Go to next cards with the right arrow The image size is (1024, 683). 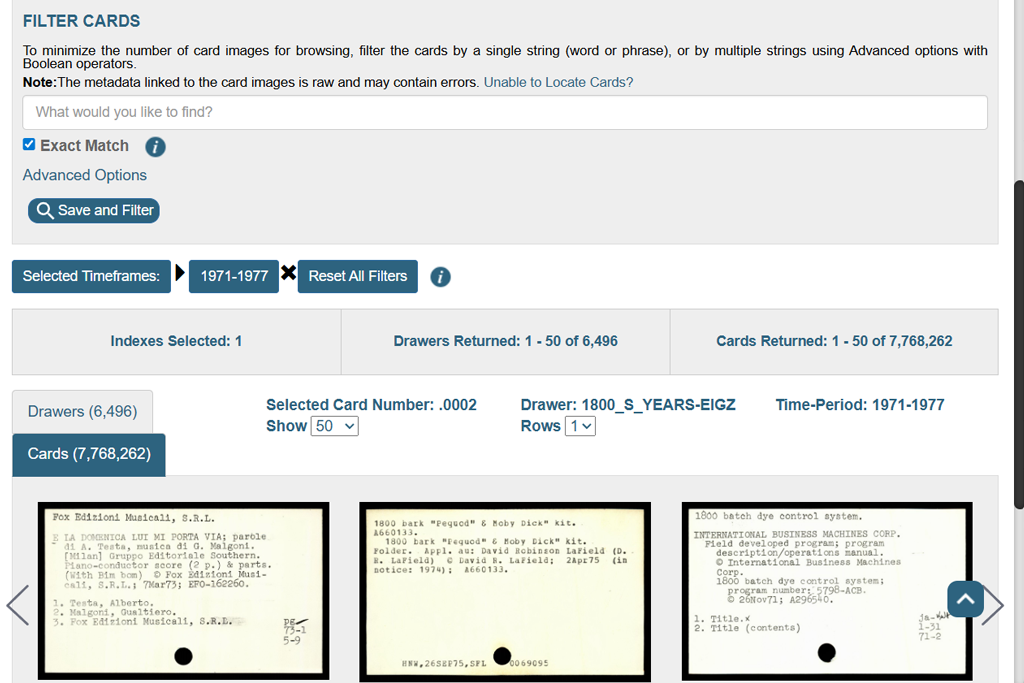pos(993,605)
